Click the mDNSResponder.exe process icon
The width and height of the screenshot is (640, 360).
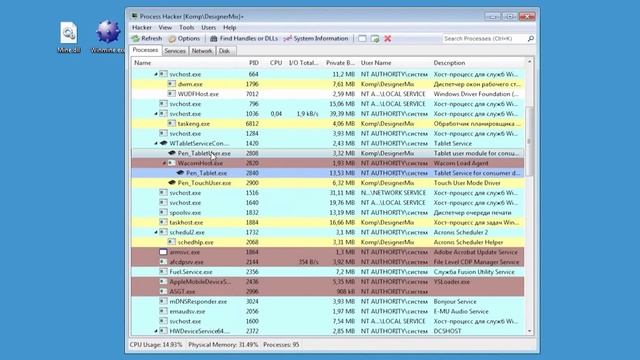[x=163, y=301]
